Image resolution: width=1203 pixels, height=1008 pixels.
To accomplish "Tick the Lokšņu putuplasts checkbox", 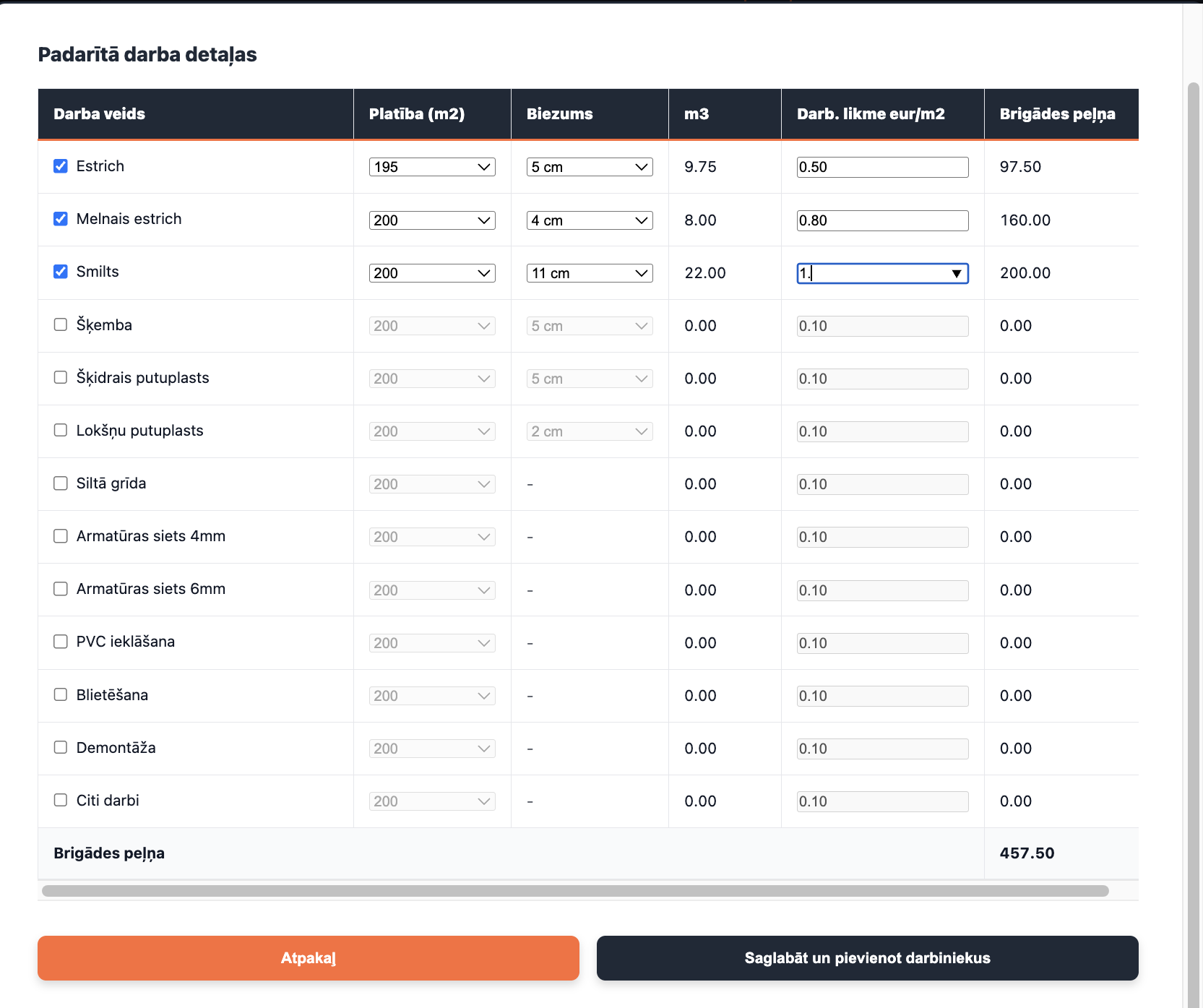I will tap(61, 430).
